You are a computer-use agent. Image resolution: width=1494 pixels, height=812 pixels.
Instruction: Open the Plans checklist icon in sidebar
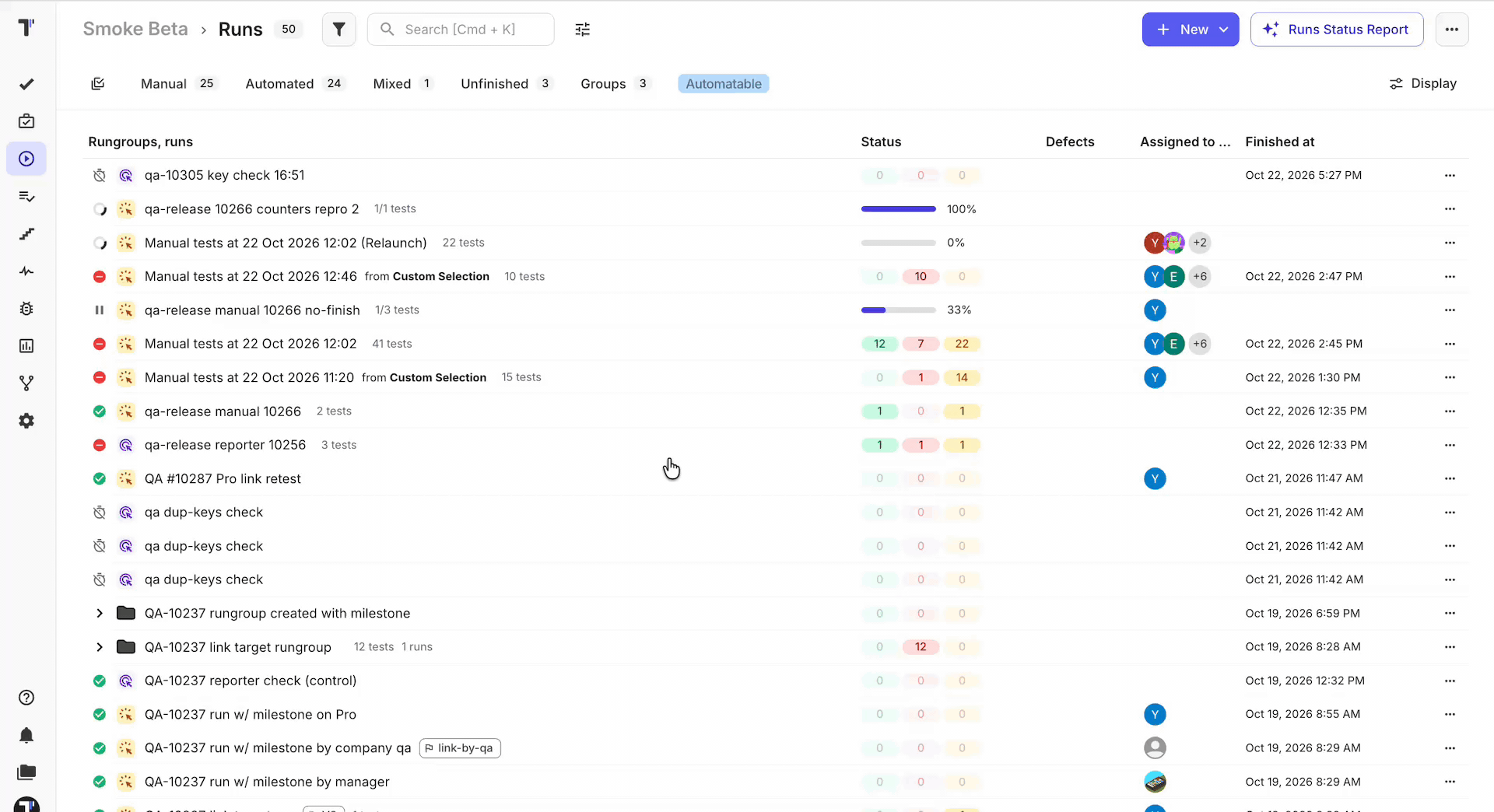pos(26,197)
